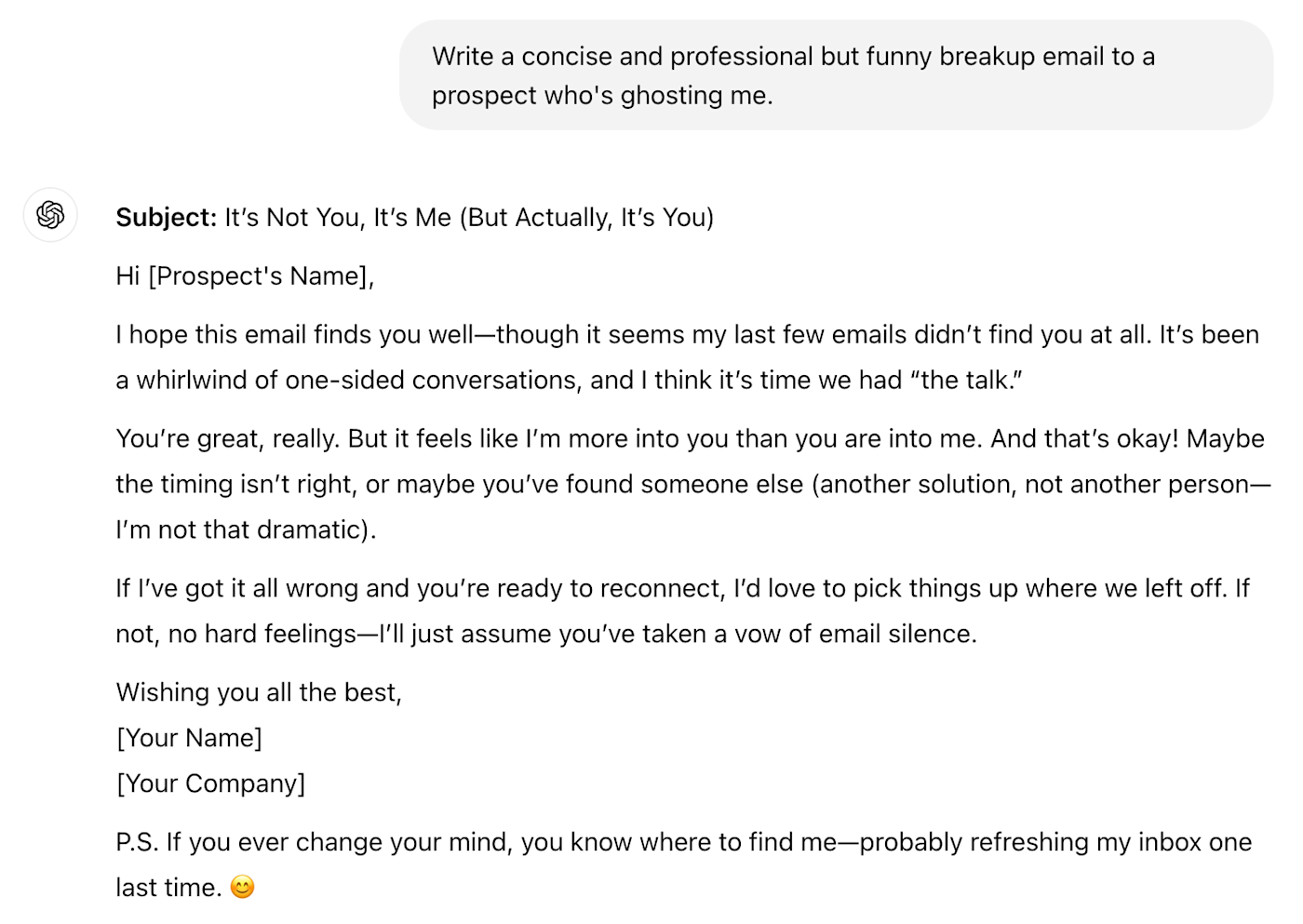Click the '[Your Name]' placeholder
1303x924 pixels.
point(189,738)
